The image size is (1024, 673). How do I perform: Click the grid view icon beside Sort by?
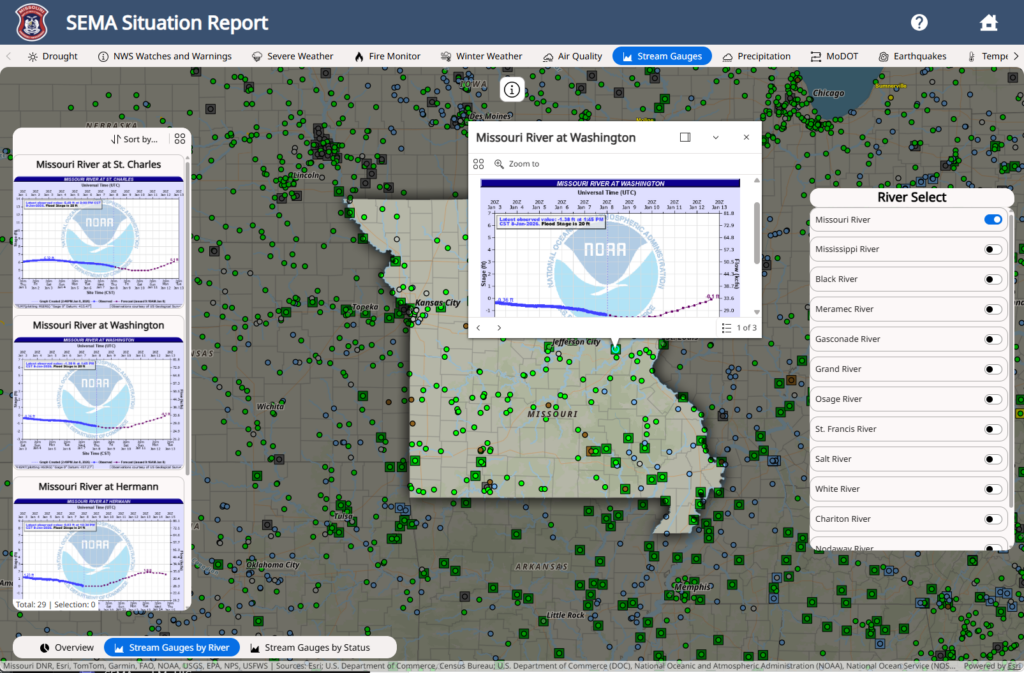180,139
